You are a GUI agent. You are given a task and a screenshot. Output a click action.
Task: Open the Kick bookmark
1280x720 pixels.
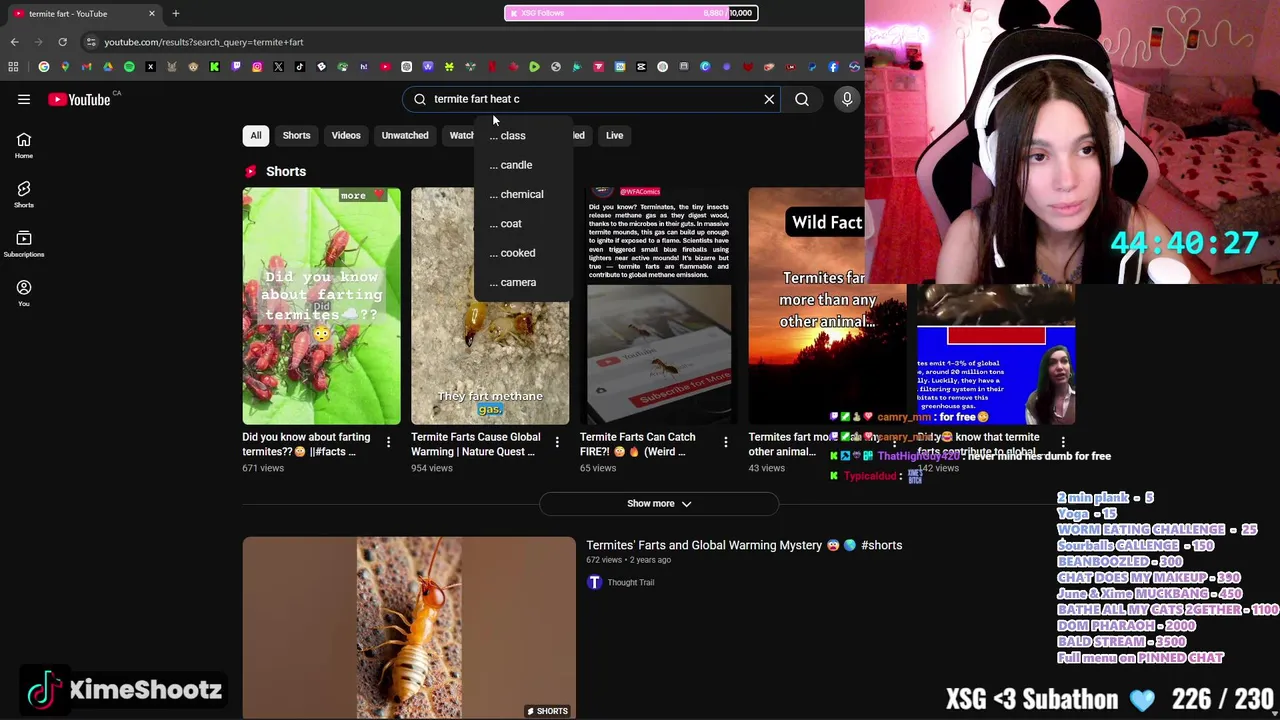point(214,67)
